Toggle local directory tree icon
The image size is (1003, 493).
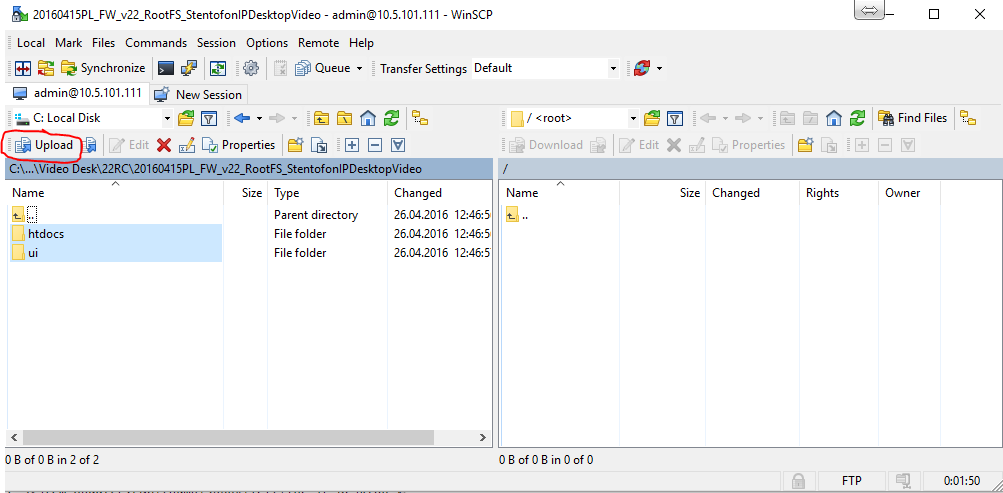tap(420, 118)
